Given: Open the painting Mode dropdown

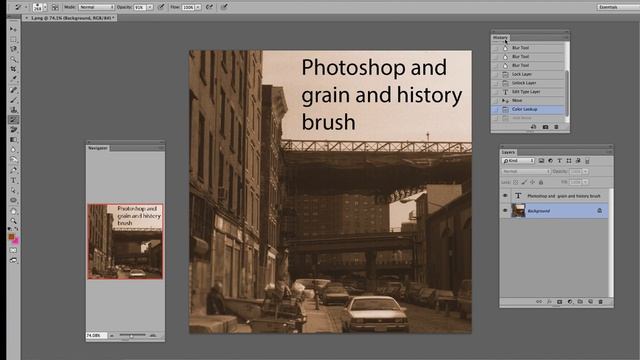Looking at the screenshot, I should pos(96,7).
